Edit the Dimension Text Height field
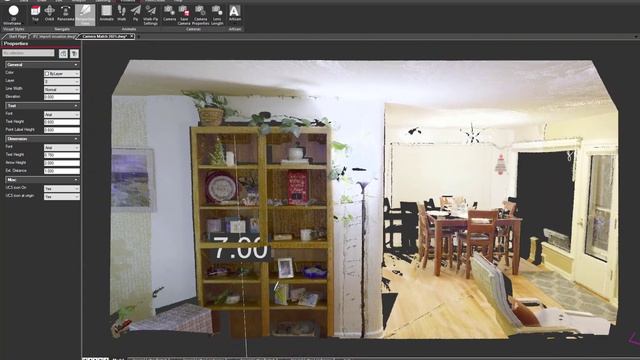This screenshot has width=640, height=360. coord(62,155)
